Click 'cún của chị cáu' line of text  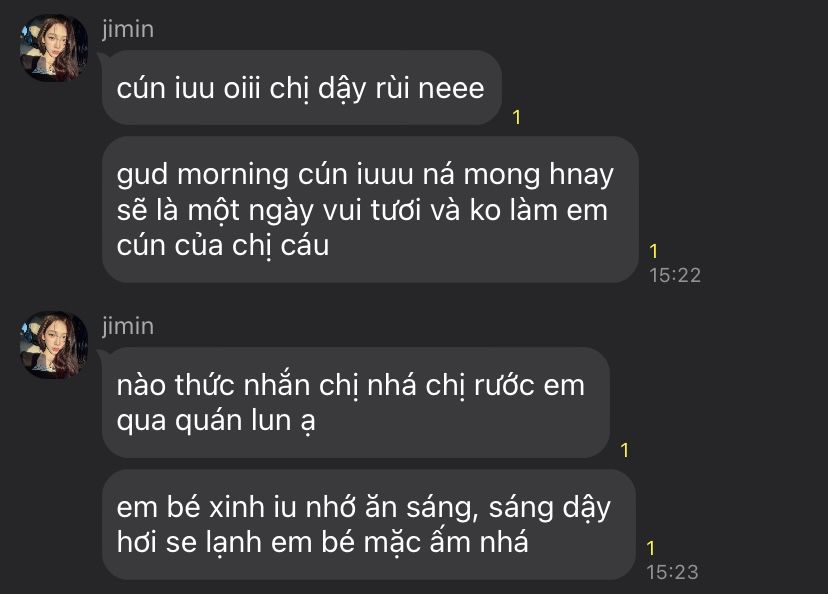[x=223, y=246]
